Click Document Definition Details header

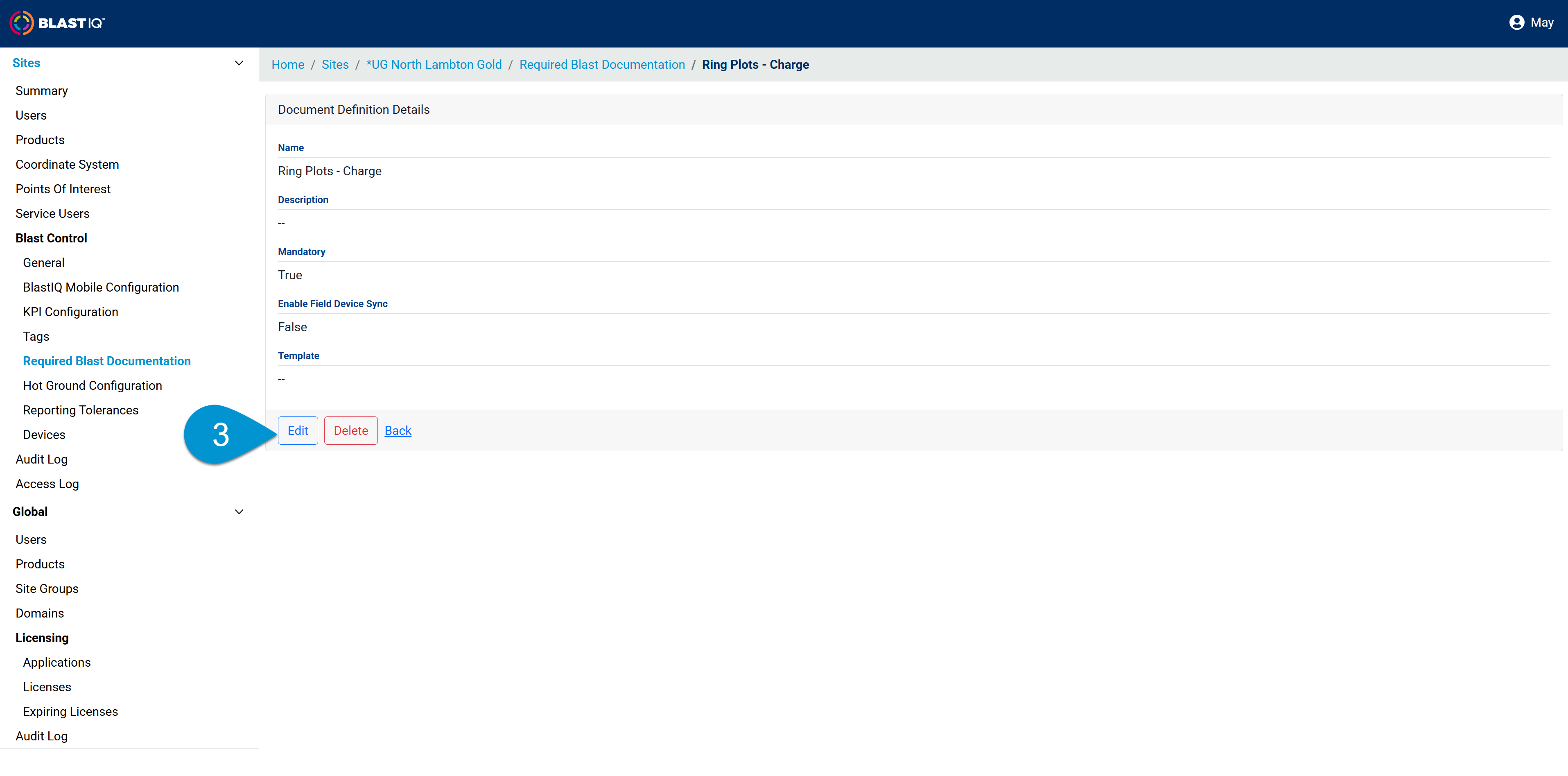click(354, 110)
